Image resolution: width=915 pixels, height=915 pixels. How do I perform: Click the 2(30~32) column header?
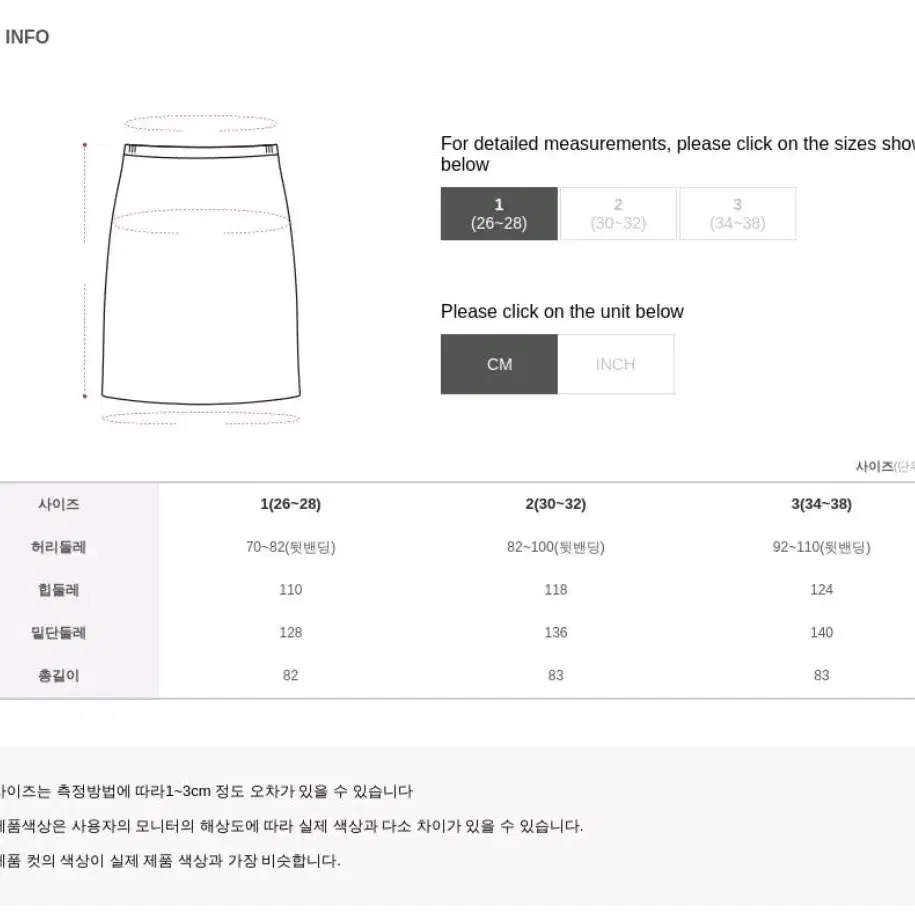[556, 504]
